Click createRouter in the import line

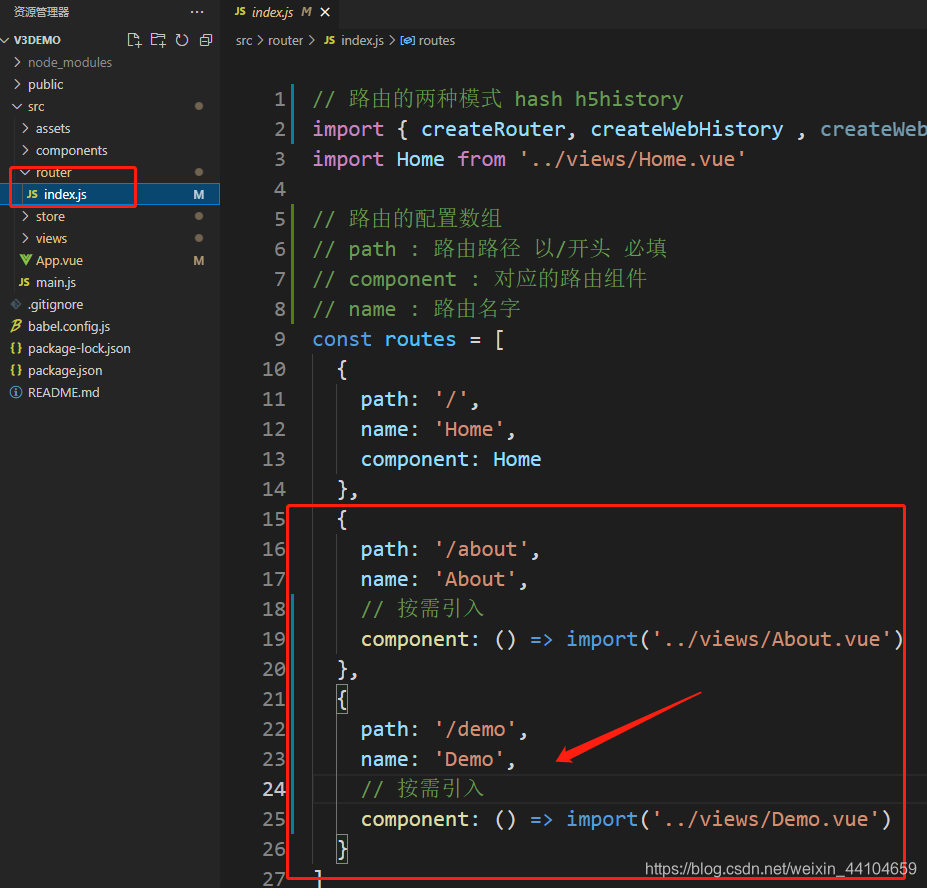coord(494,129)
